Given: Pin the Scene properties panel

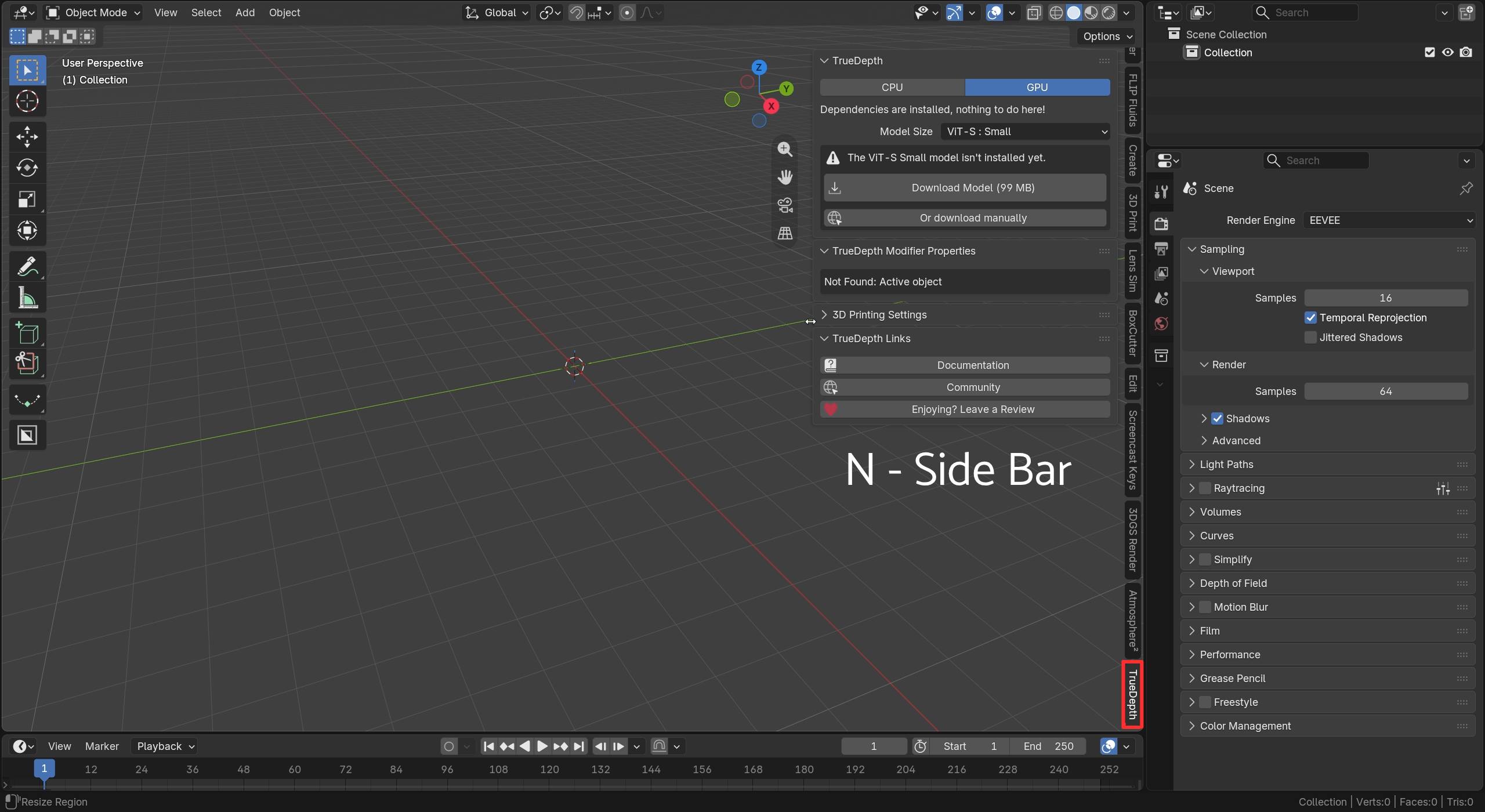Looking at the screenshot, I should click(1466, 188).
